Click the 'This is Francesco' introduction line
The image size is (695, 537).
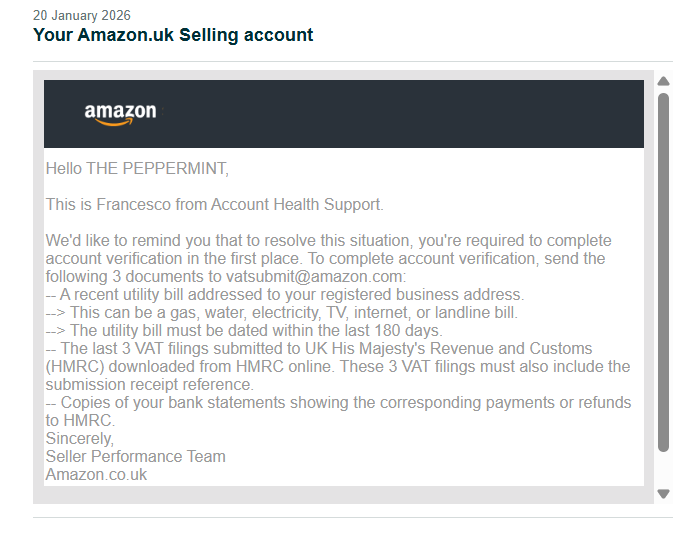coord(214,205)
